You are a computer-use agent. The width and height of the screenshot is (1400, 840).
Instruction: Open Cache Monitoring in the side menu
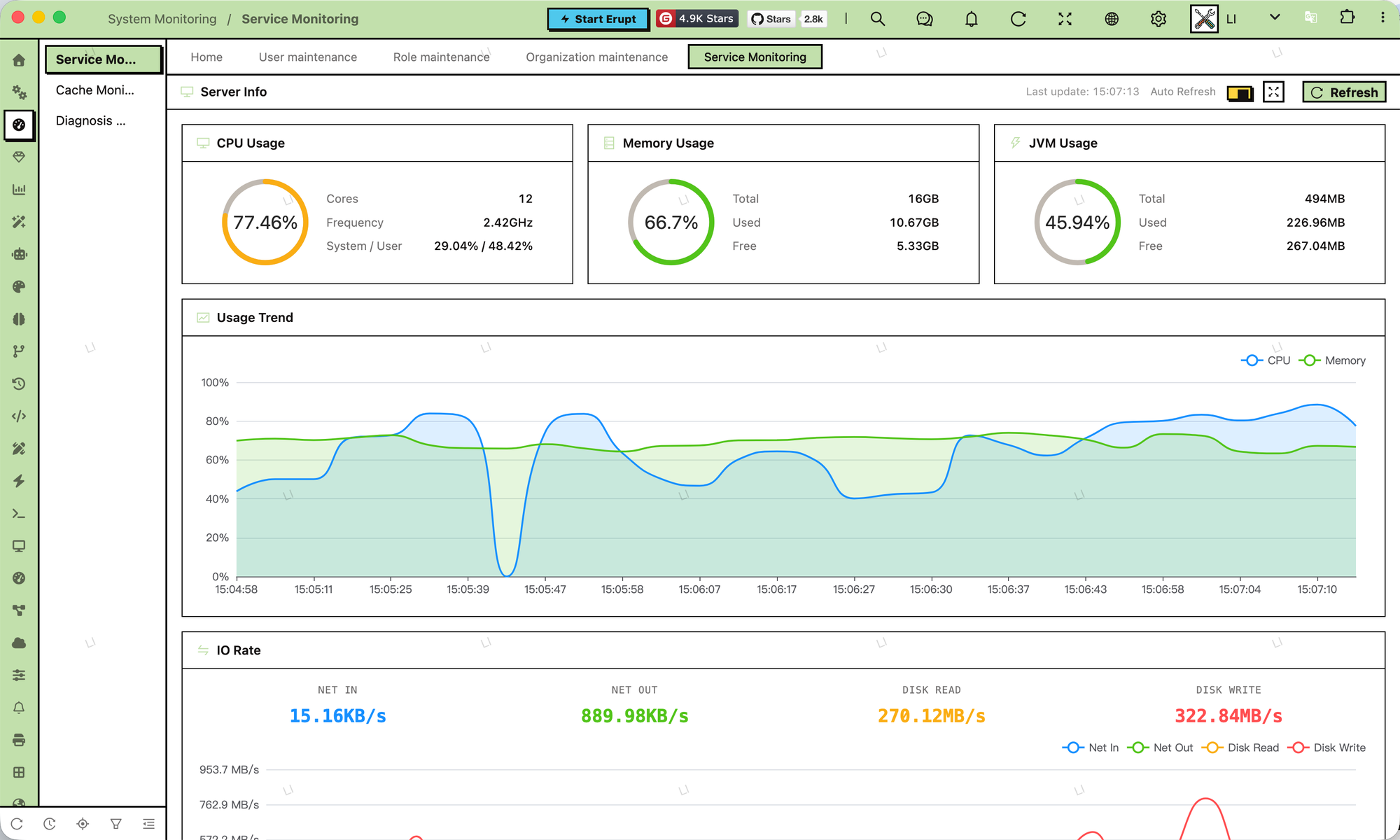[102, 90]
